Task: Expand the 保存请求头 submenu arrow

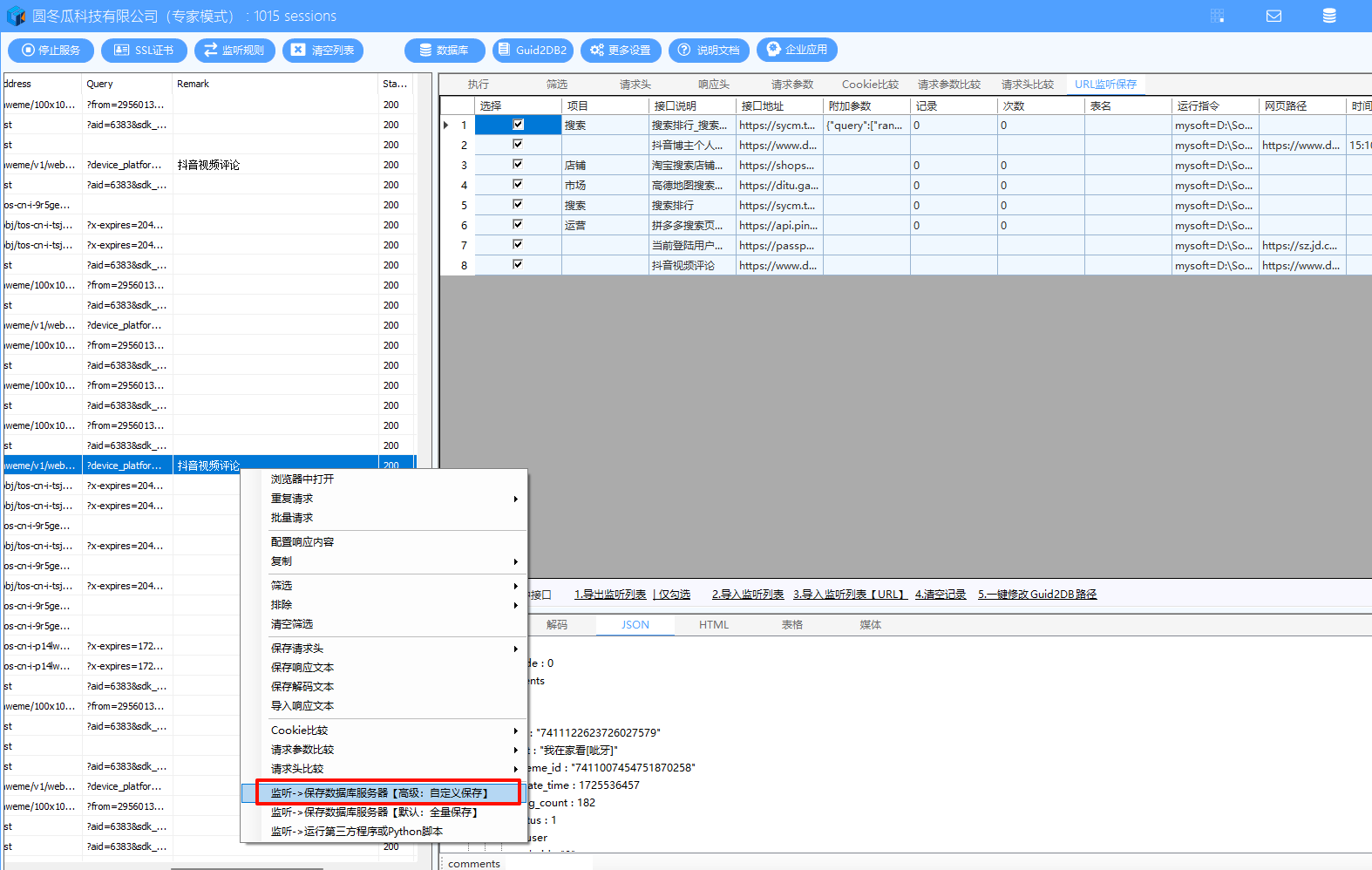Action: pos(515,649)
